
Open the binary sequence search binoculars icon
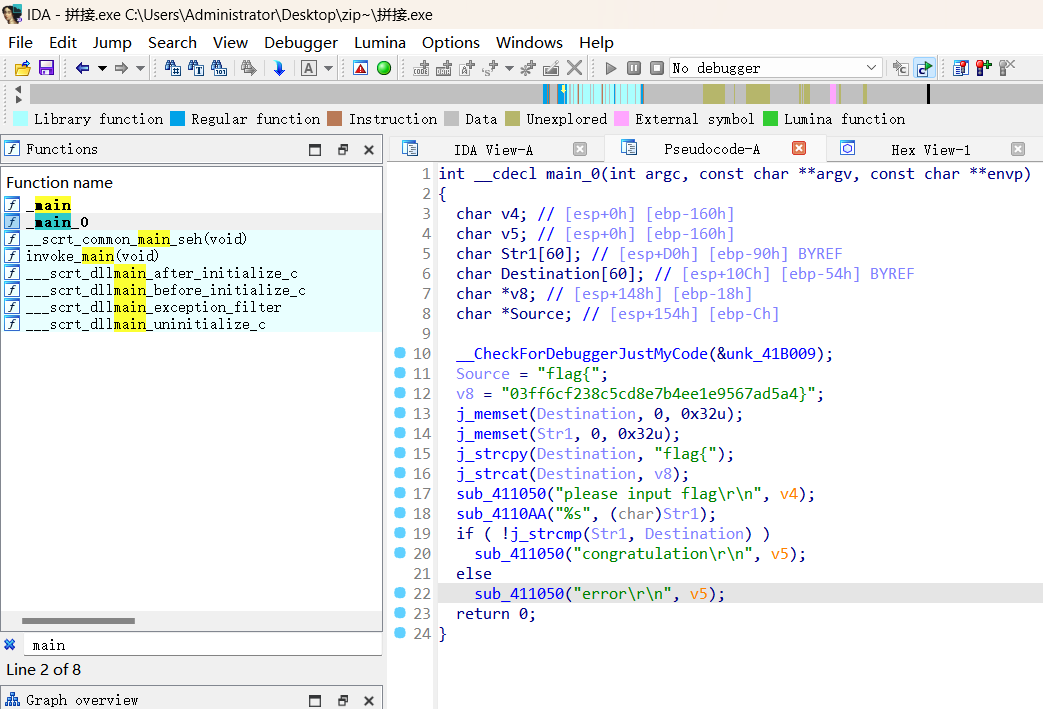pos(219,68)
